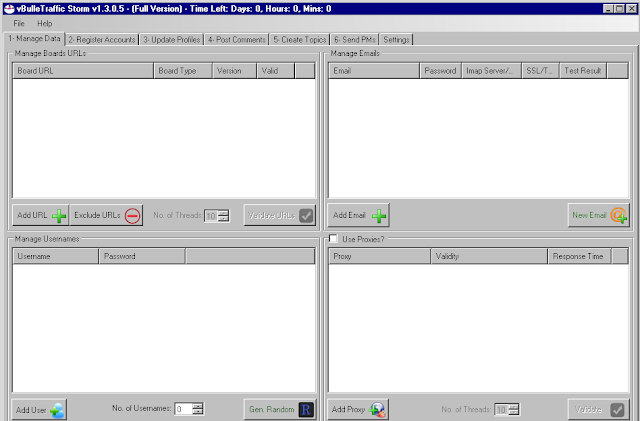Close the vBulleTraffic Storm window

[x=631, y=9]
